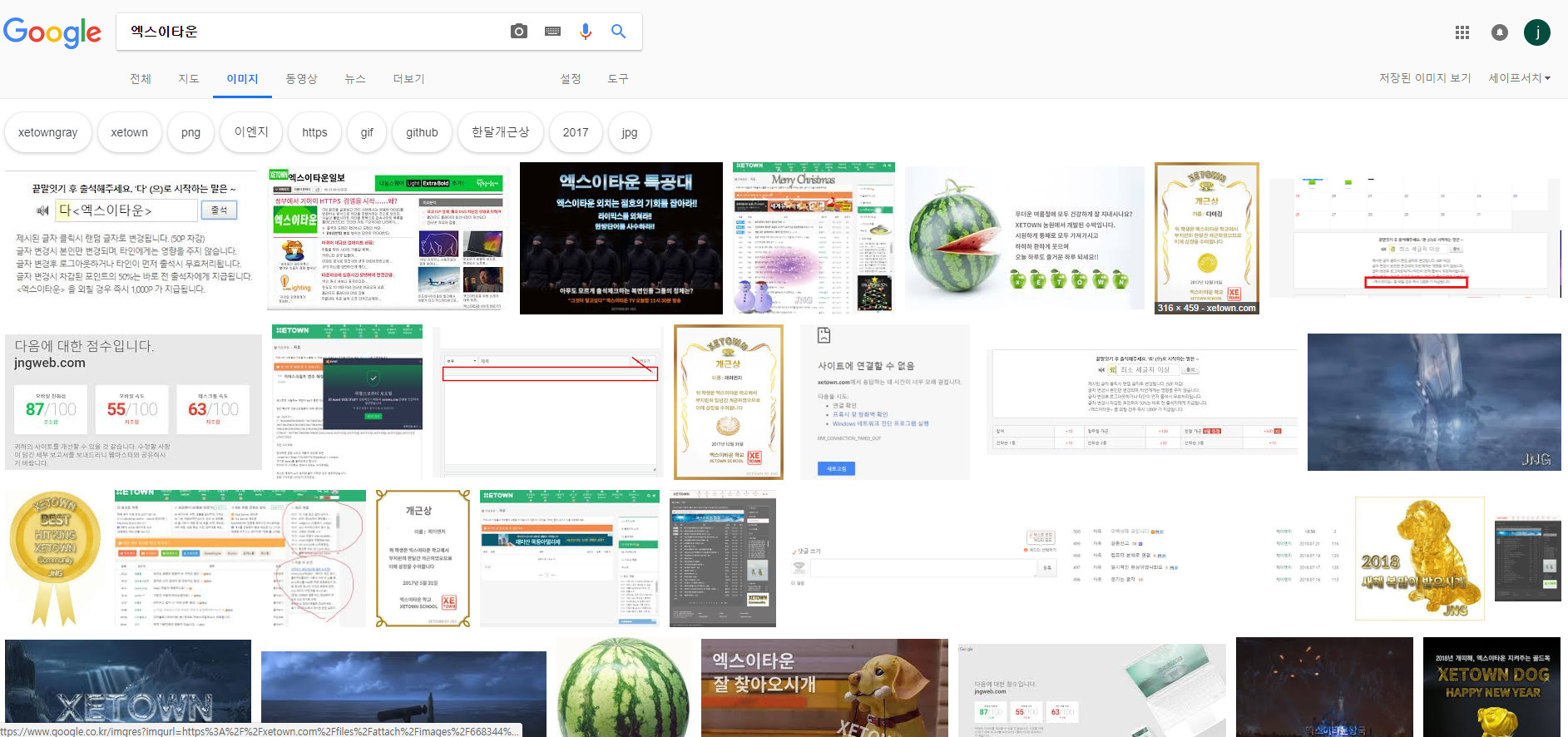Open the 엑스이타운 특공대 ninja image
Viewport: 1568px width, 737px height.
point(621,238)
